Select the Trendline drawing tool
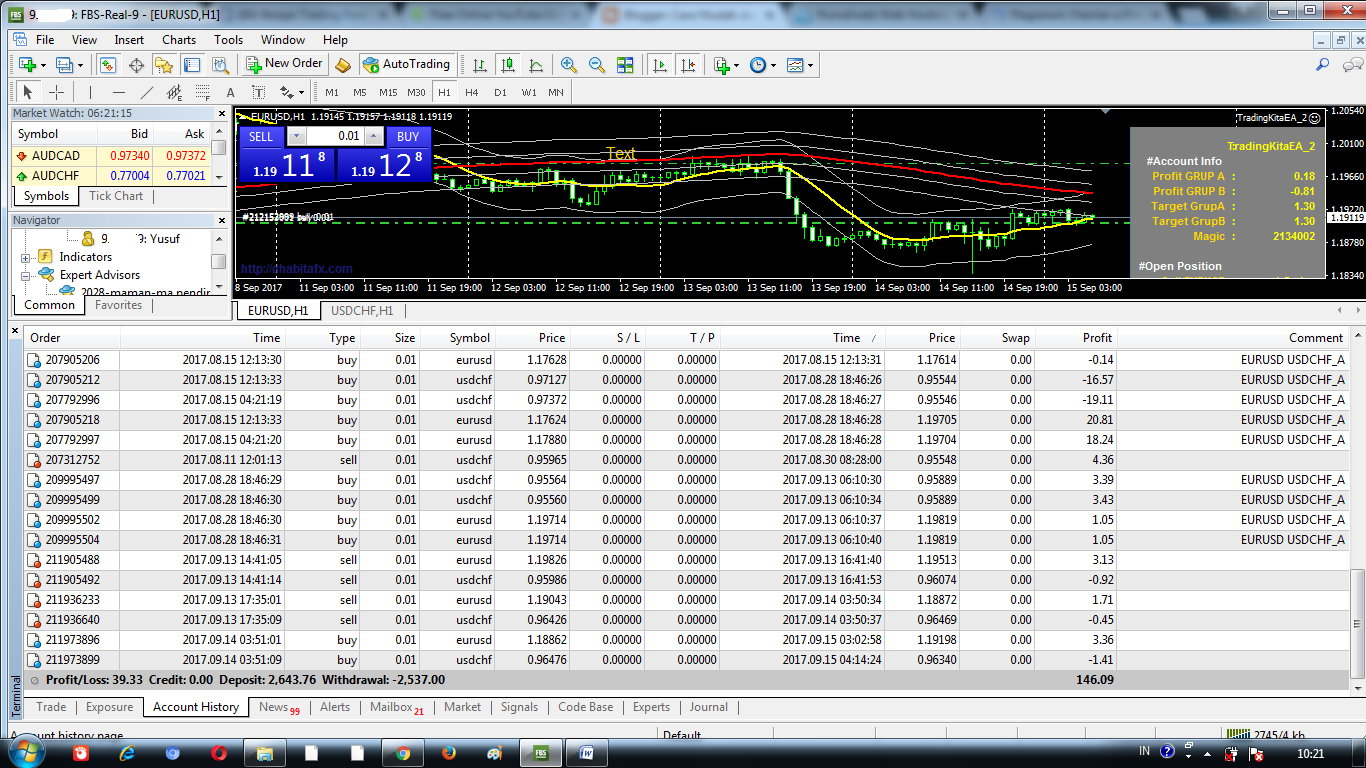 147,91
